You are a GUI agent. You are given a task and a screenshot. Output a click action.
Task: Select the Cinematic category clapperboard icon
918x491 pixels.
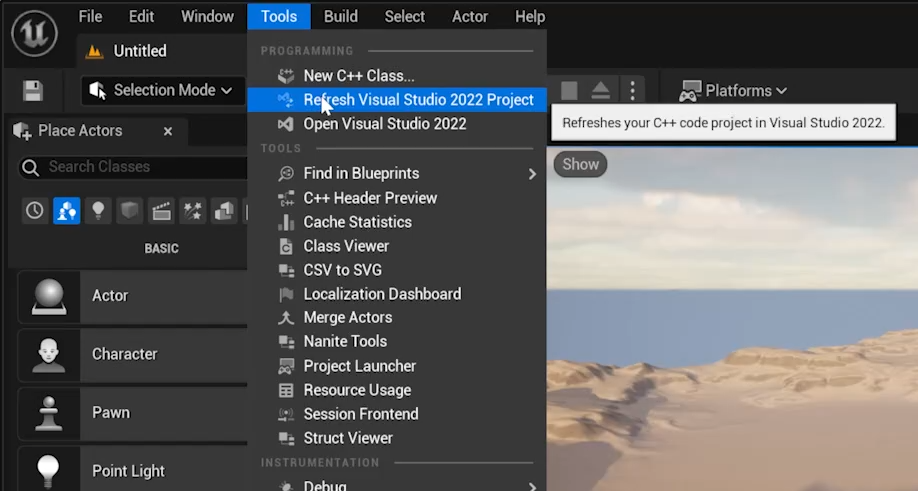161,210
